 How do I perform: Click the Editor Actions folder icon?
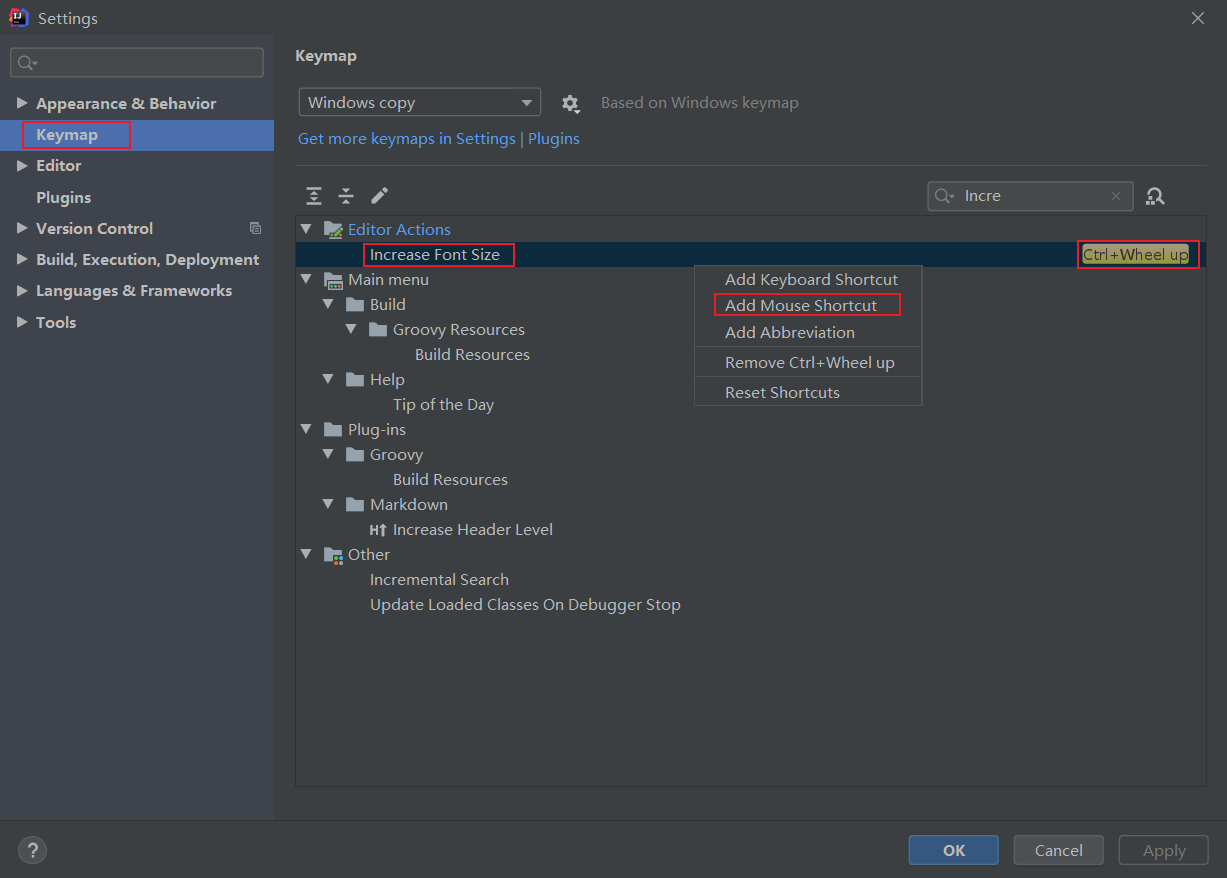point(333,230)
